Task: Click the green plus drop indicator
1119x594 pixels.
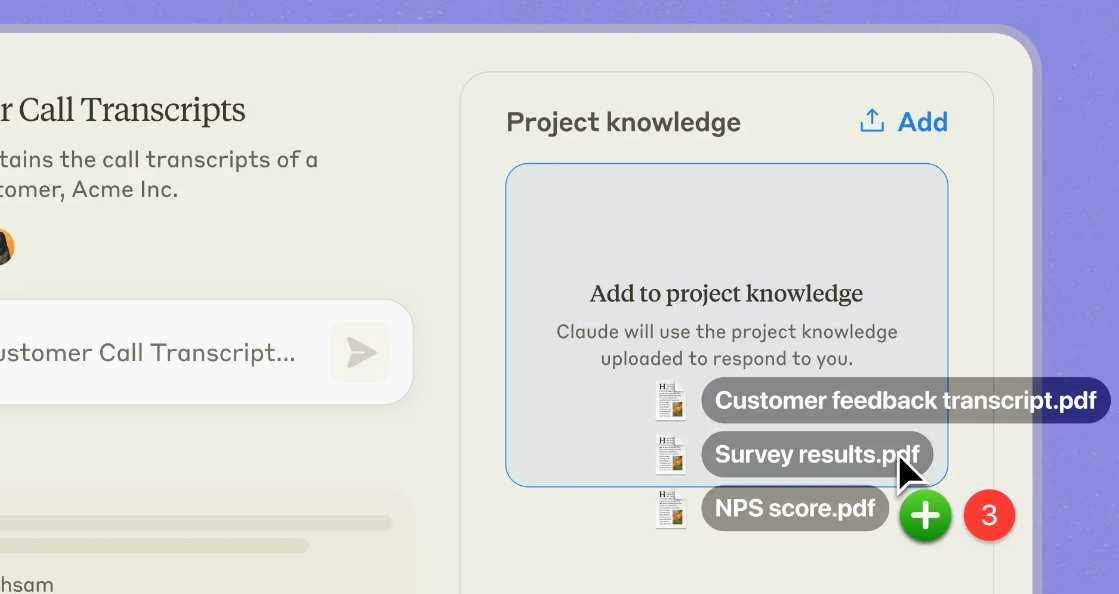Action: [x=925, y=515]
